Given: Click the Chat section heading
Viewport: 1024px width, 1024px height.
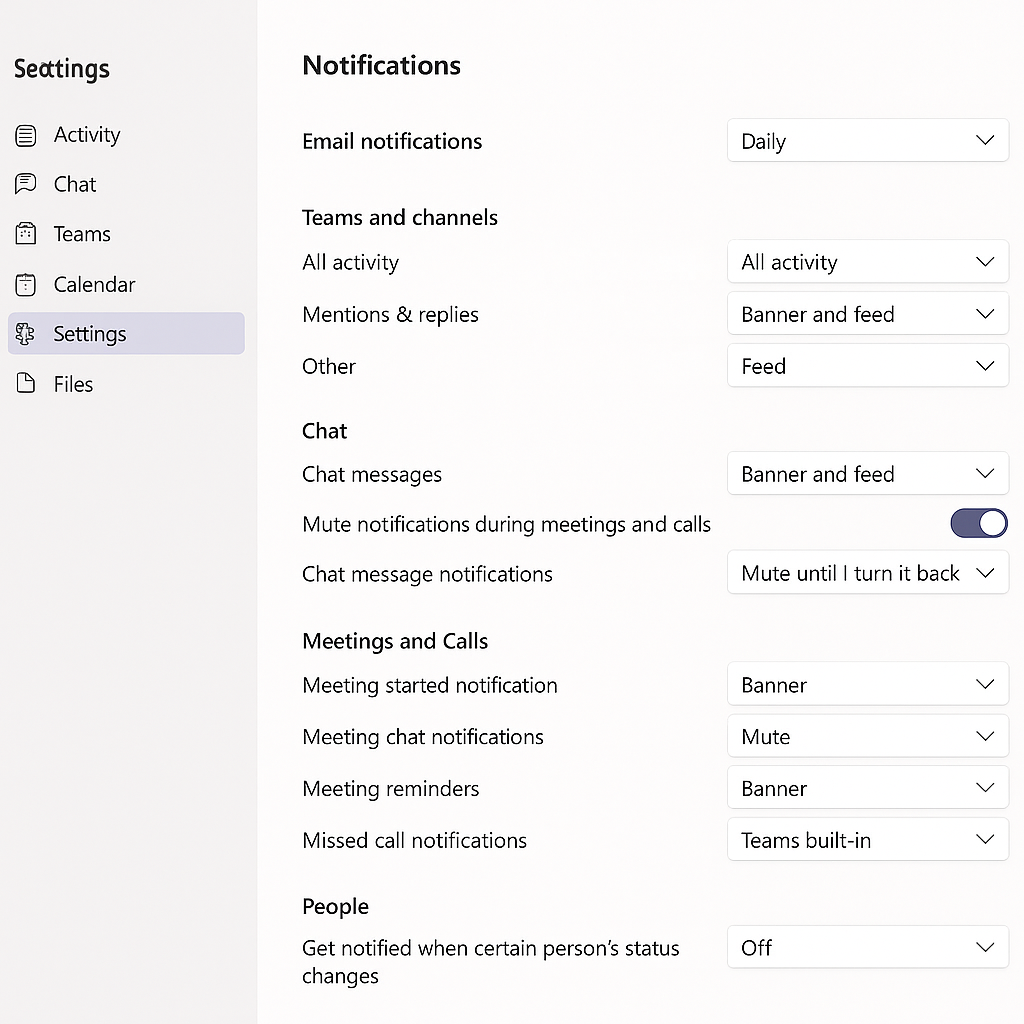Looking at the screenshot, I should (x=325, y=431).
